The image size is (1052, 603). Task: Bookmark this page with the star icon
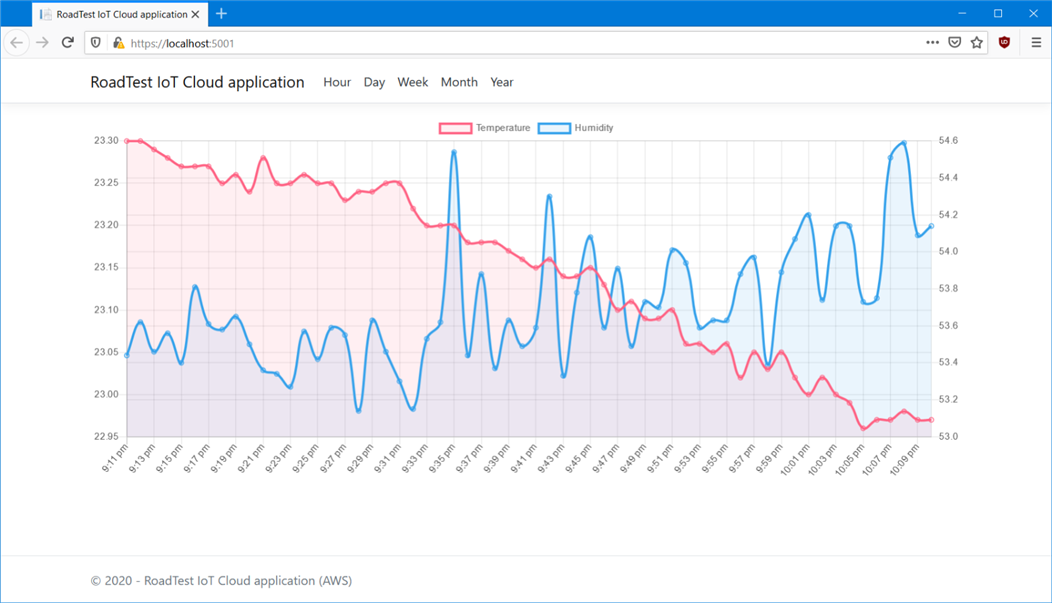pyautogui.click(x=977, y=43)
